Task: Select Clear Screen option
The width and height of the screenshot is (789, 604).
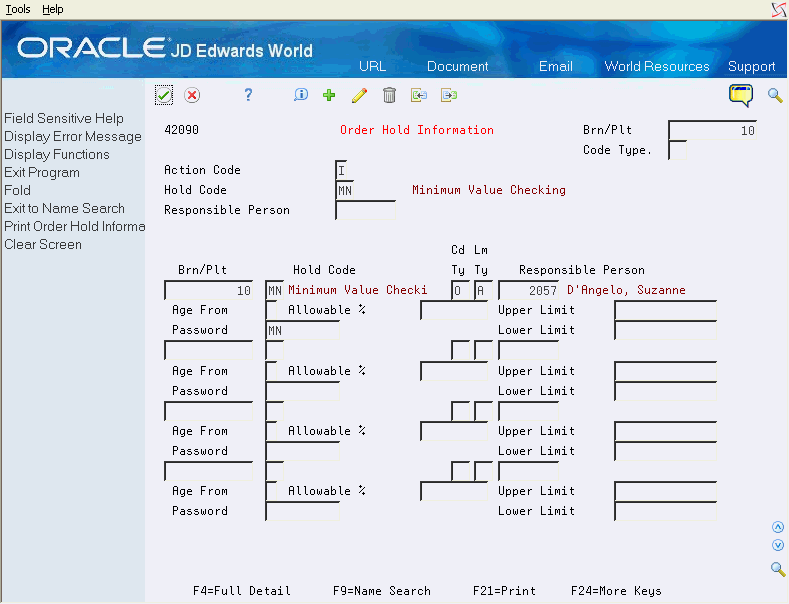Action: (x=43, y=245)
